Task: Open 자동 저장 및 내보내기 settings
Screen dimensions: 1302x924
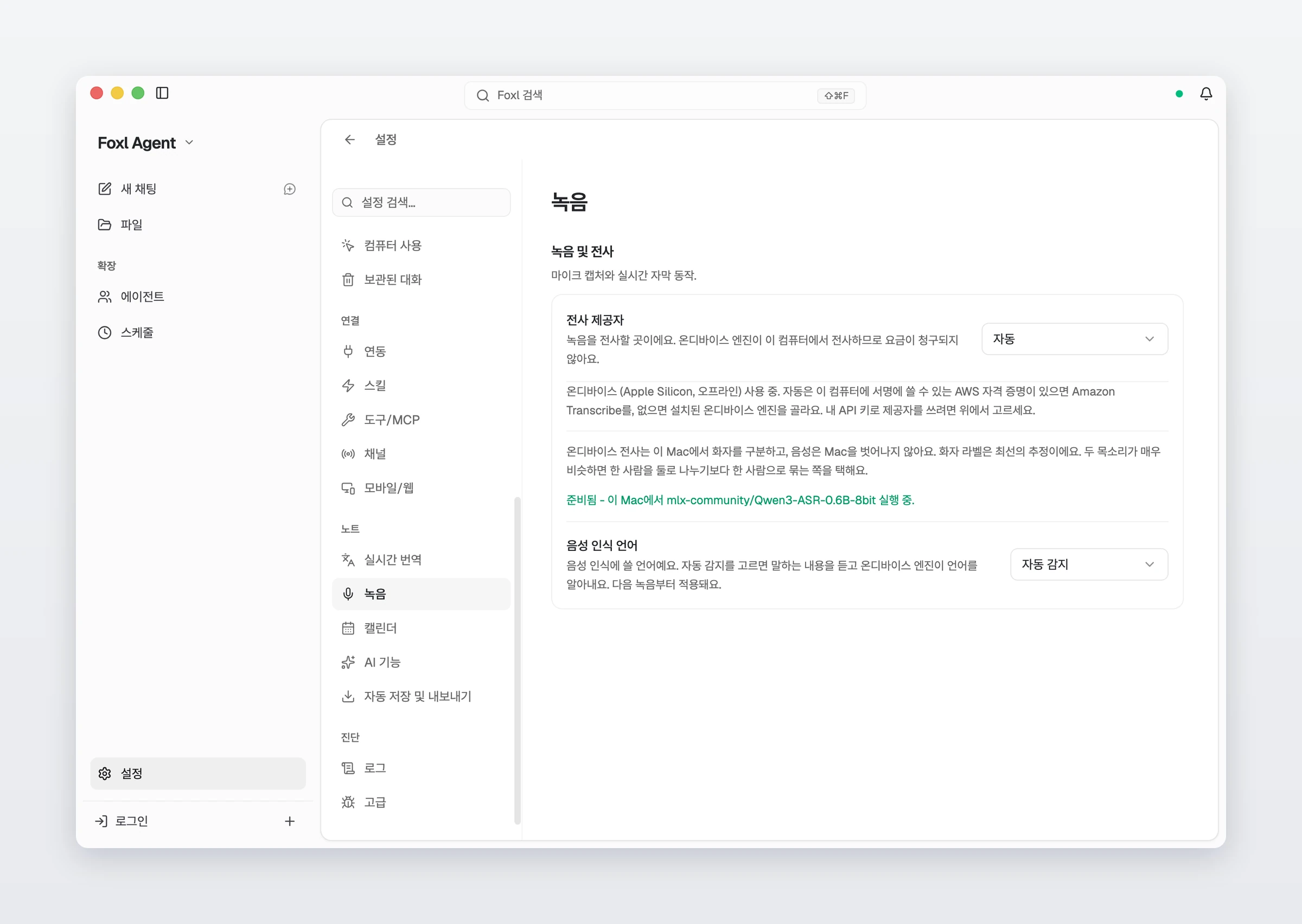Action: pos(421,696)
